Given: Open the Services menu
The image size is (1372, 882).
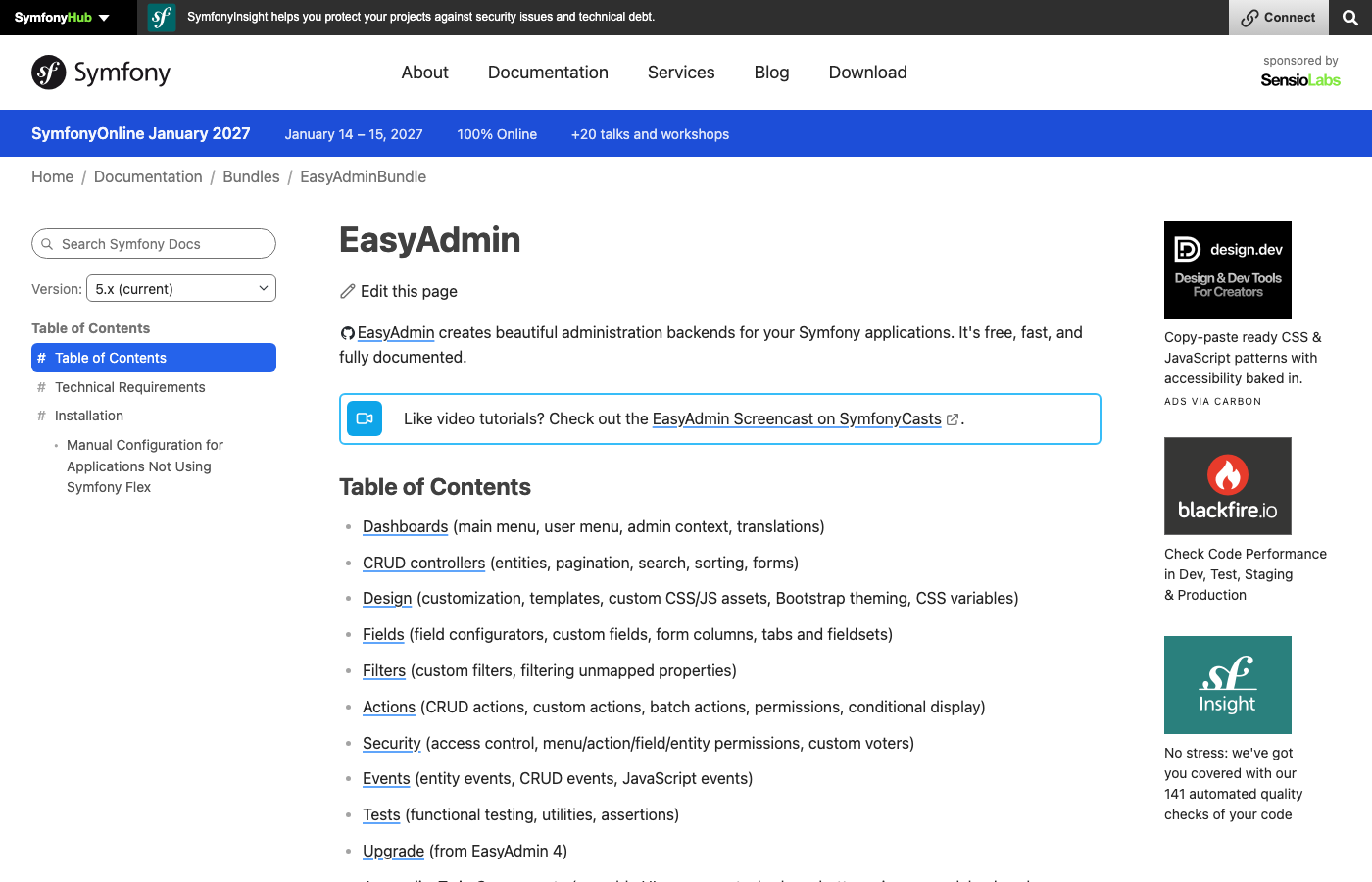Looking at the screenshot, I should [681, 73].
